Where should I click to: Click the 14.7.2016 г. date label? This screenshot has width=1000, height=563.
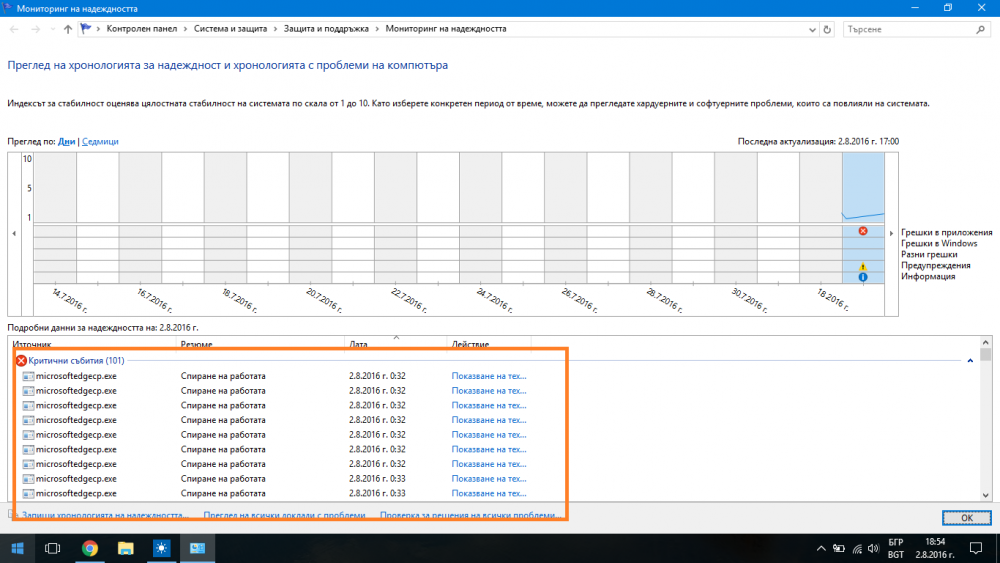click(68, 300)
